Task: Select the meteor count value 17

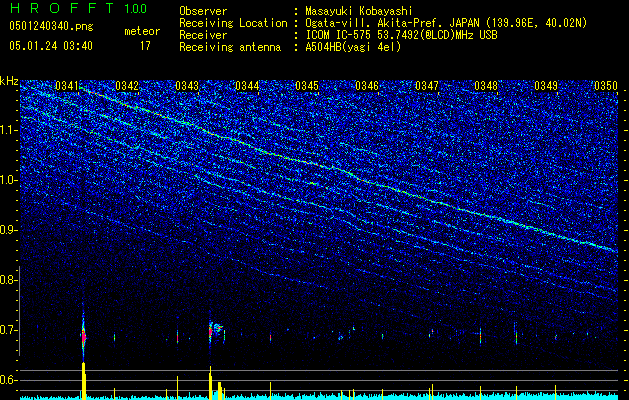Action: tap(145, 46)
